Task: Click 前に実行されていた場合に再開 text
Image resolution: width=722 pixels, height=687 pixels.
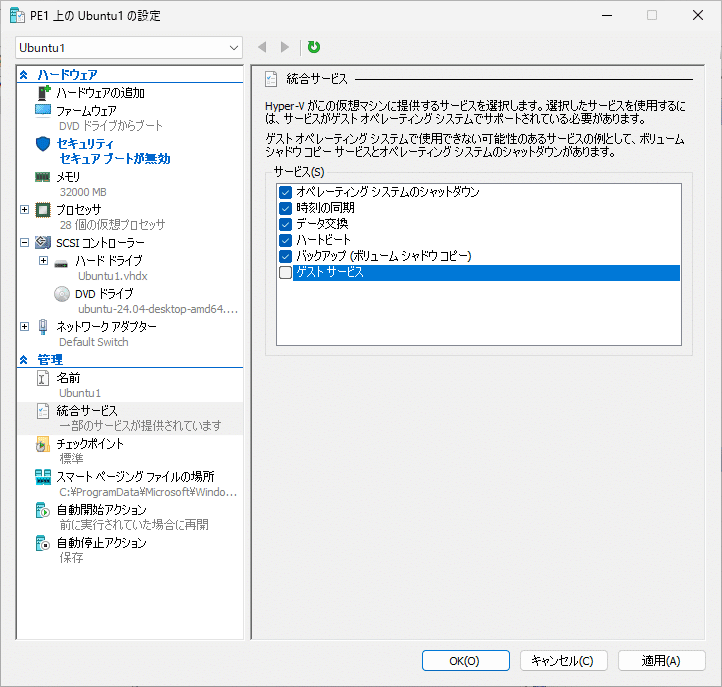Action: coord(134,524)
